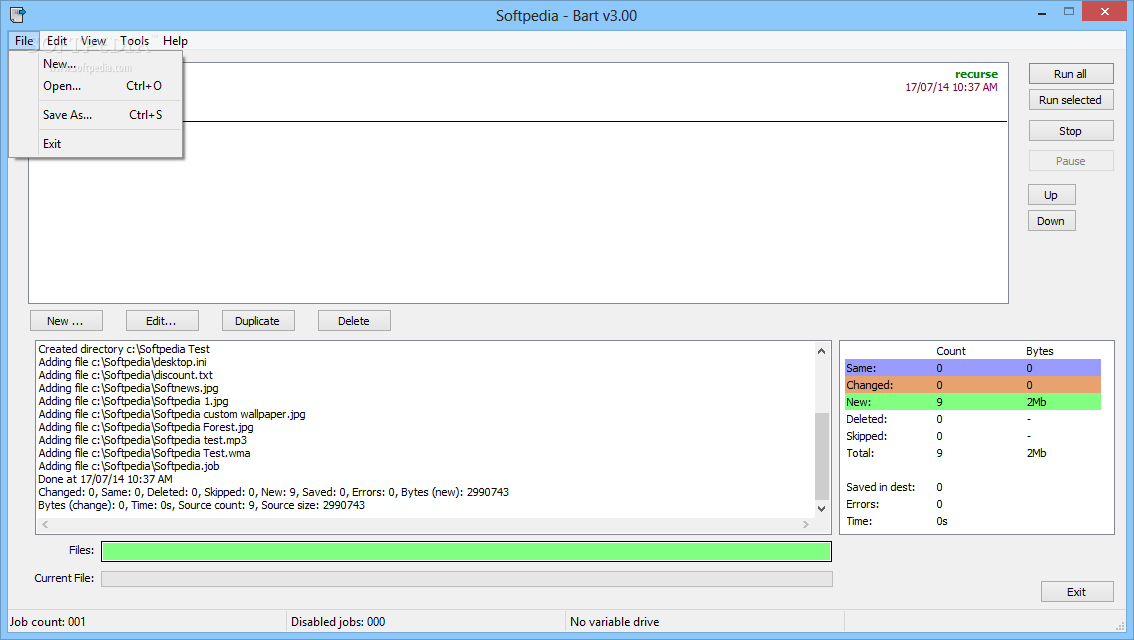Click log line ending 'Softnews.jpg'

128,388
